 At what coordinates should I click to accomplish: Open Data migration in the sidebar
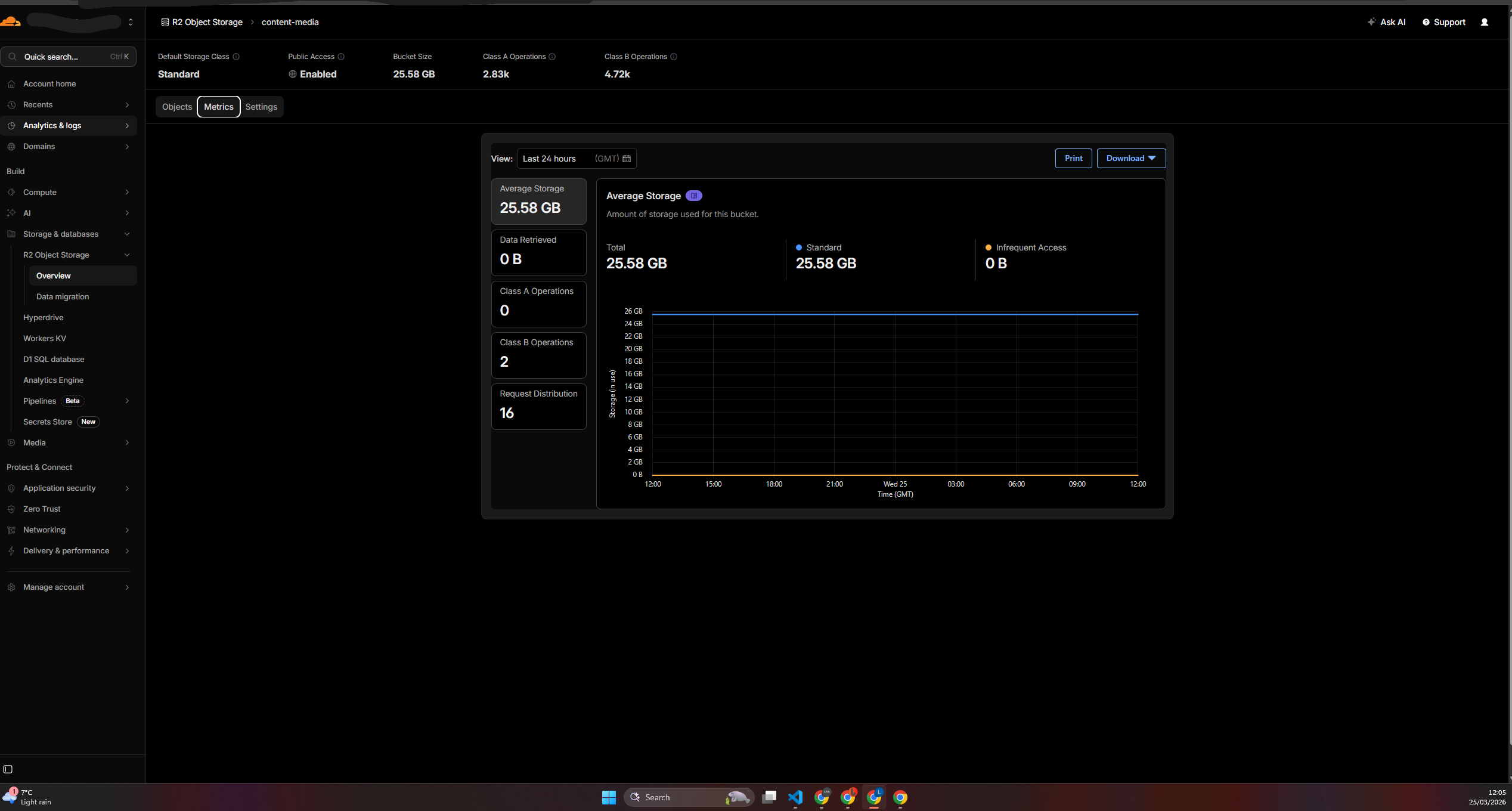coord(62,296)
